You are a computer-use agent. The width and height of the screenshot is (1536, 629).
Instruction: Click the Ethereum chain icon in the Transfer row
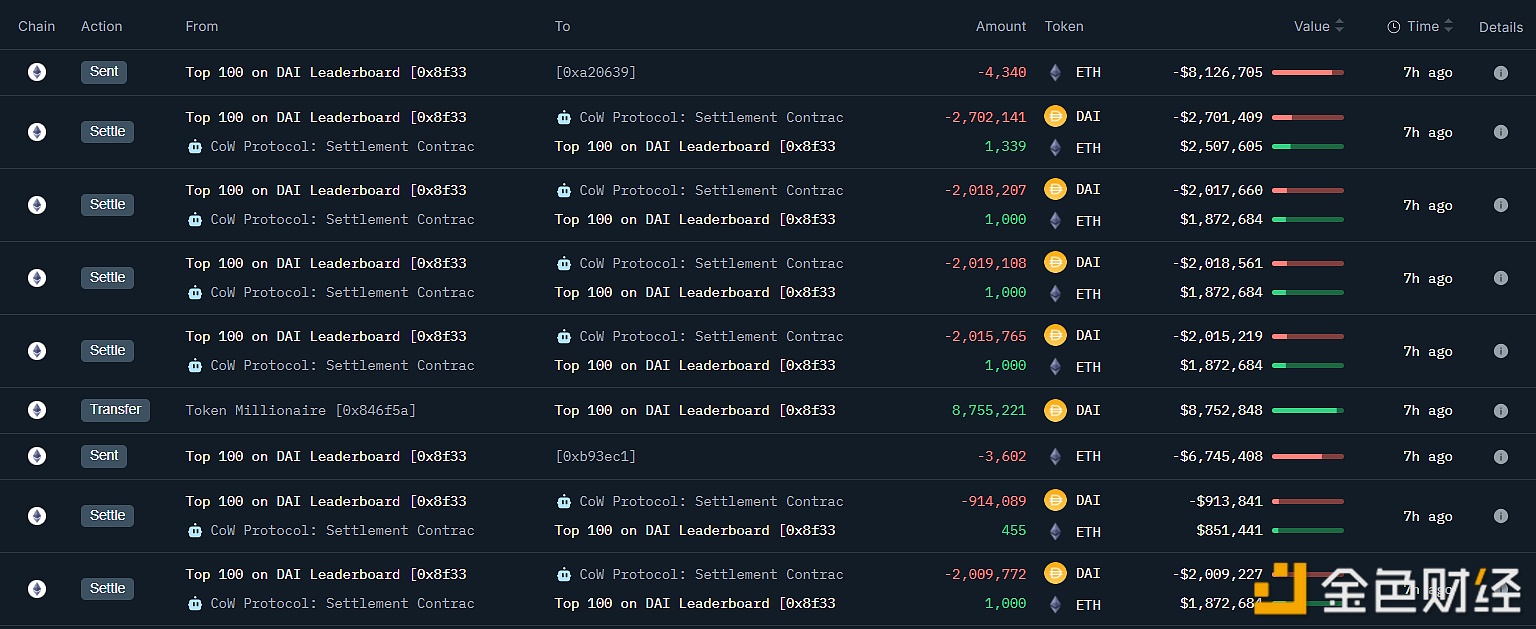coord(37,410)
